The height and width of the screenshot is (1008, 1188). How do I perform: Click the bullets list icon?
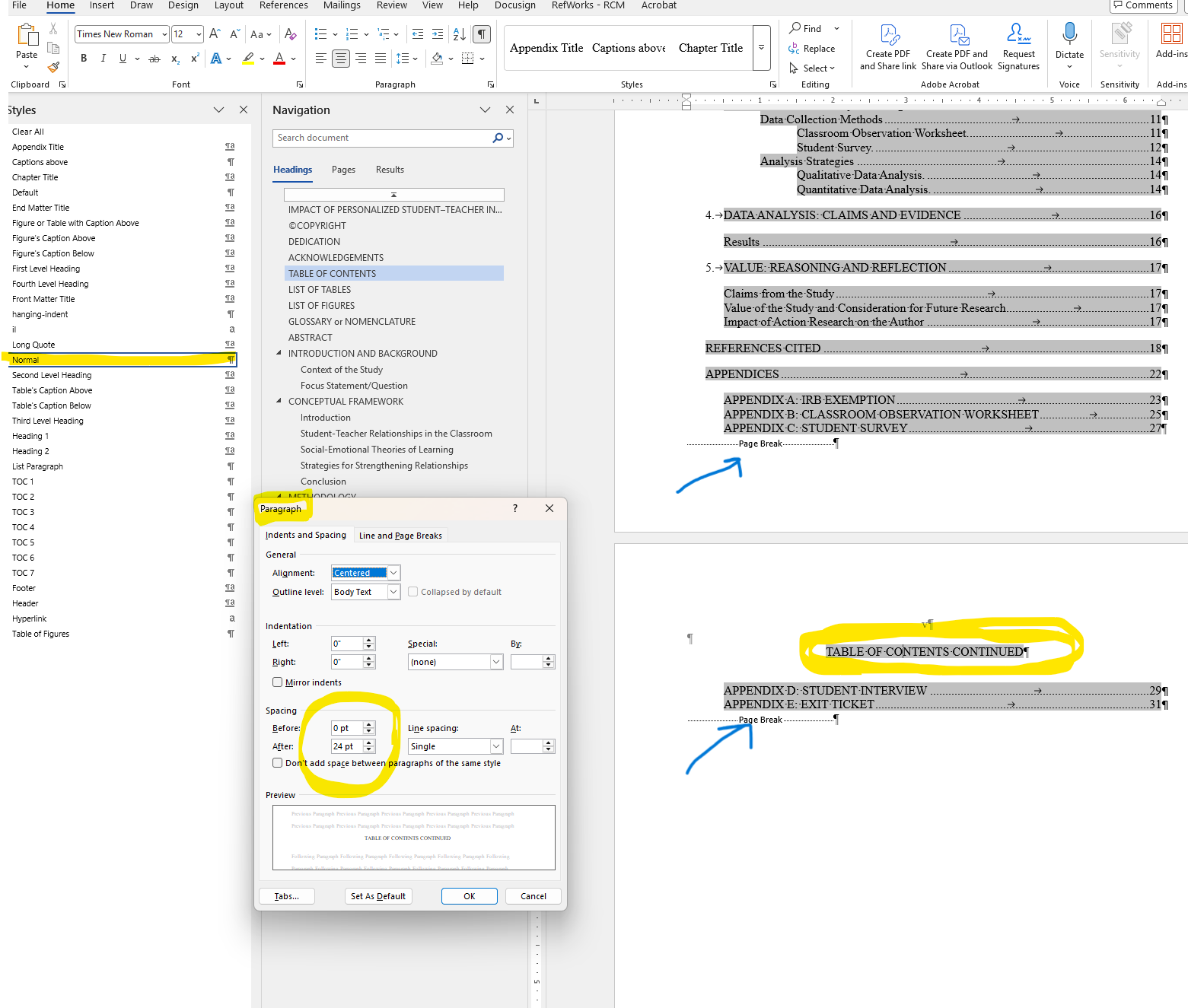point(320,34)
